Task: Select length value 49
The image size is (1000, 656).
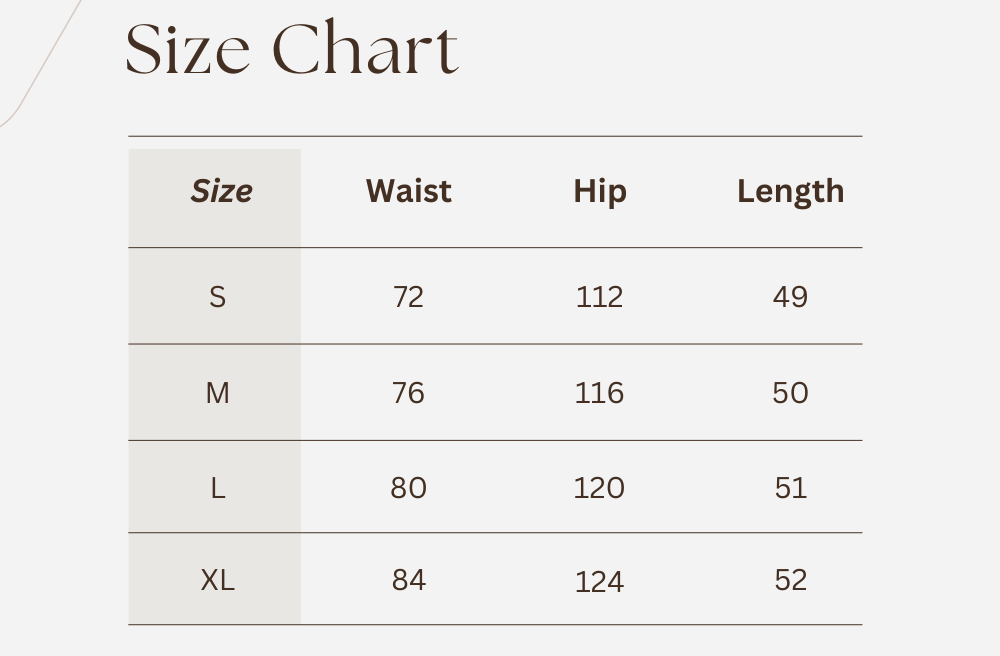Action: 790,297
